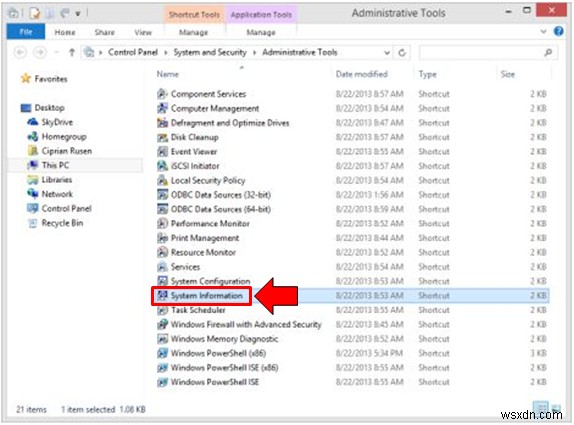Image resolution: width=574 pixels, height=425 pixels.
Task: Select Defragment and Optimize Drives icon
Action: (162, 123)
